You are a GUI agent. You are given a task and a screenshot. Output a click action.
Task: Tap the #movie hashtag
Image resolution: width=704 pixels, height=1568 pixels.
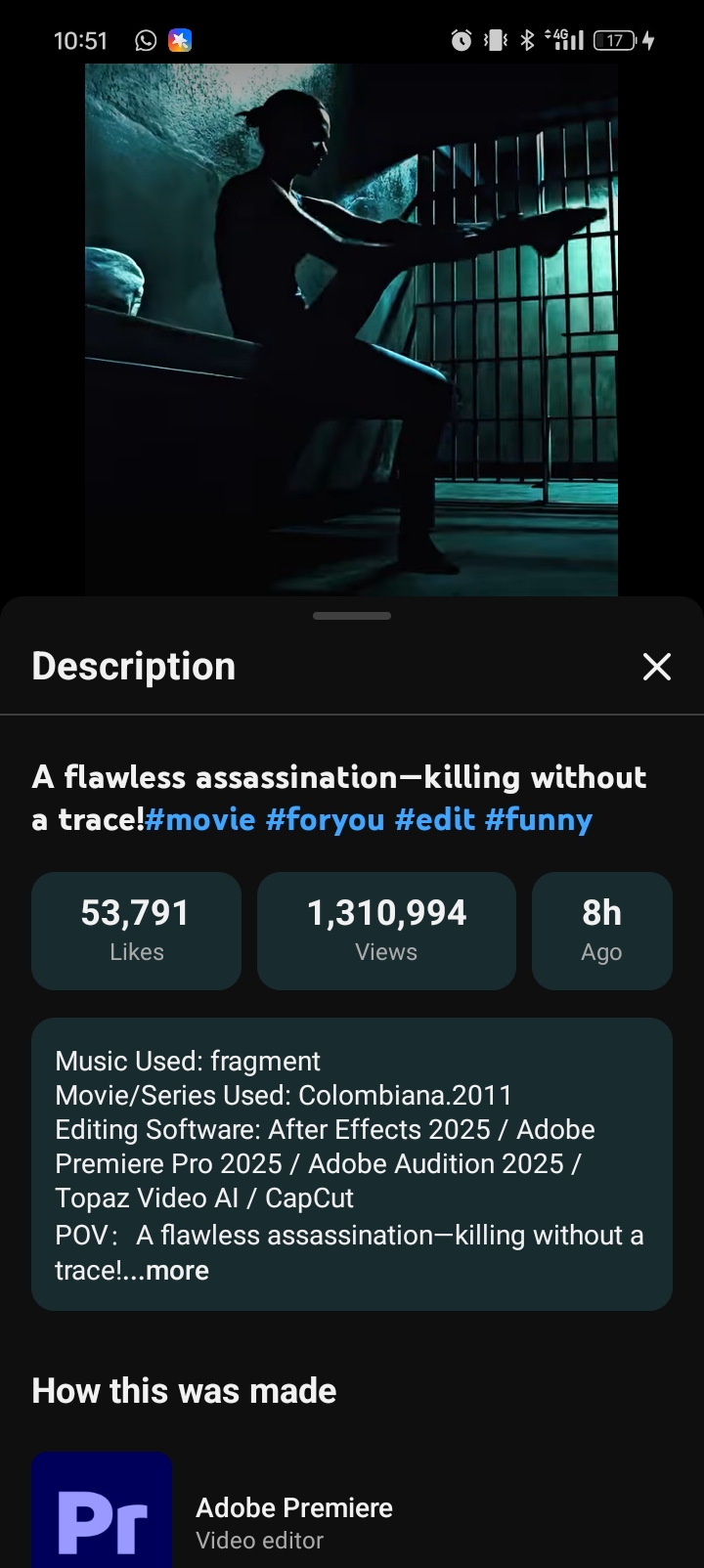tap(200, 819)
